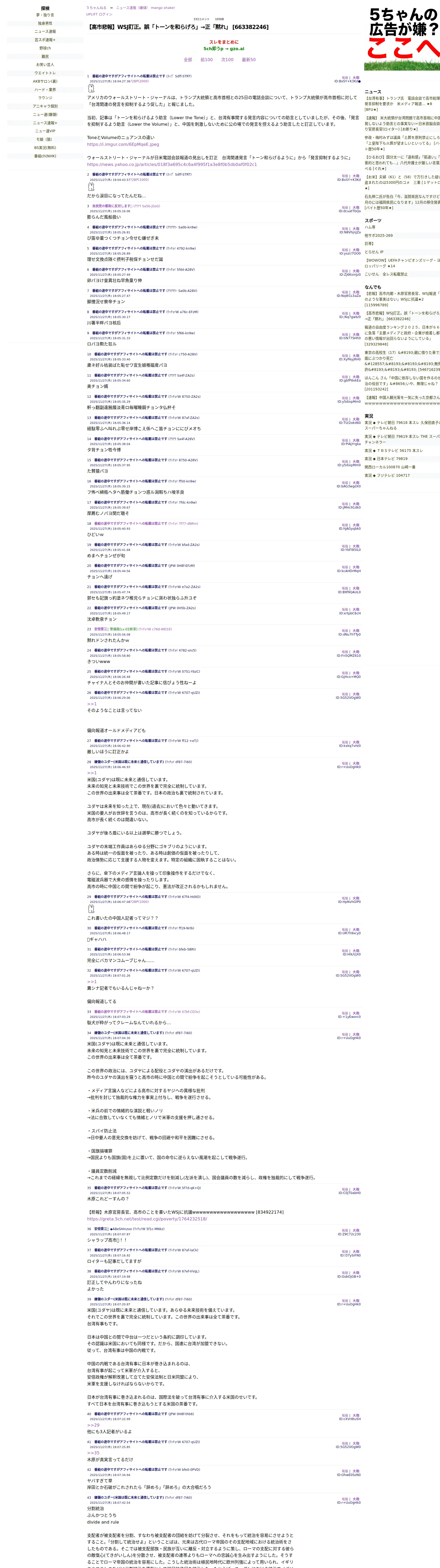Open 石丸伸二氏が告白 news thread
Image resolution: width=440 pixels, height=1568 pixels.
coord(402,202)
